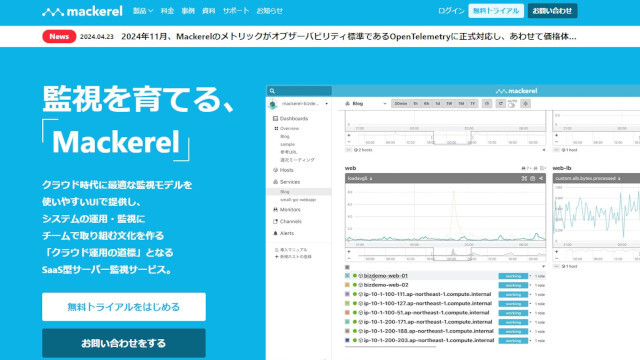Viewport: 640px width, 360px height.
Task: Toggle the auto refresh switch in toolbar
Action: (512, 104)
